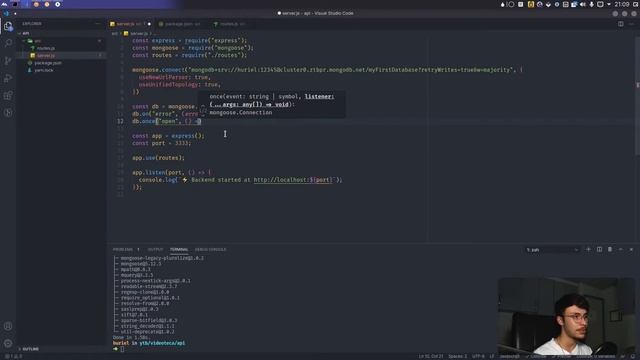Select server.js in the Explorer tree
This screenshot has width=640, height=360.
(46, 56)
